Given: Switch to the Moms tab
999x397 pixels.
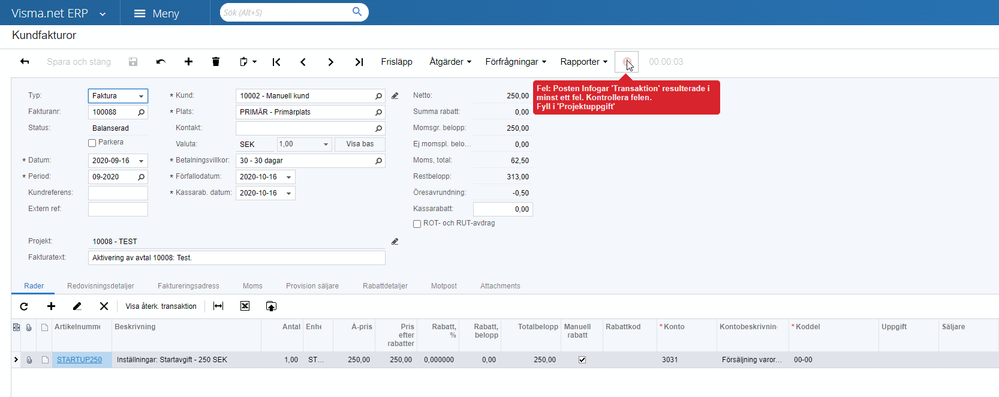Looking at the screenshot, I should [x=253, y=286].
